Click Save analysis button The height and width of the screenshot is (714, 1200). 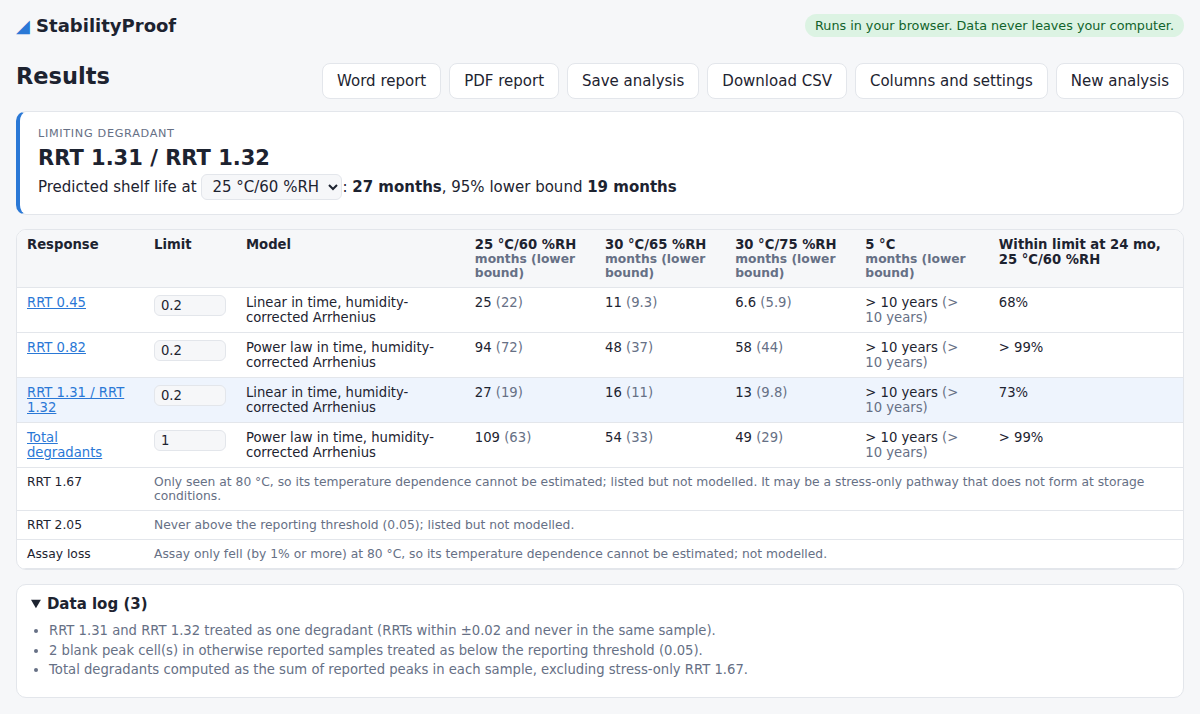(x=633, y=81)
